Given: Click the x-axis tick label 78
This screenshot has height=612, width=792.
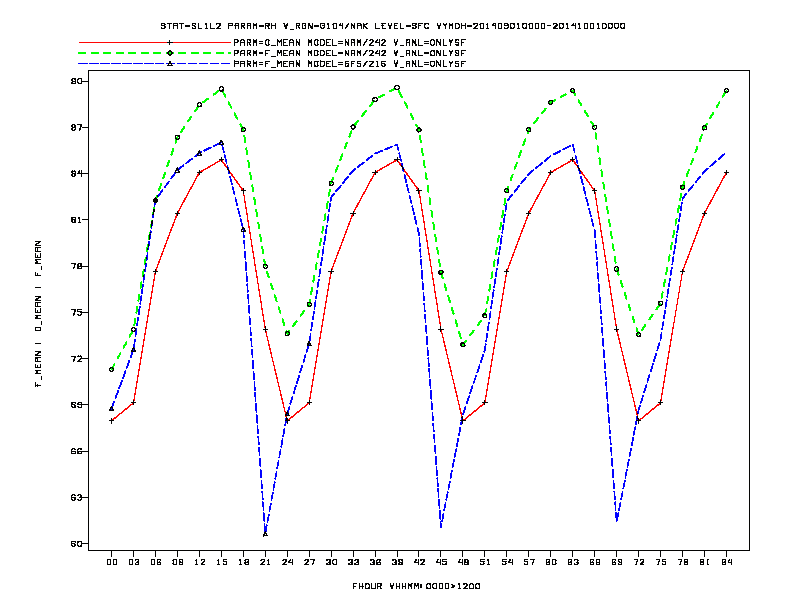Looking at the screenshot, I should (682, 562).
